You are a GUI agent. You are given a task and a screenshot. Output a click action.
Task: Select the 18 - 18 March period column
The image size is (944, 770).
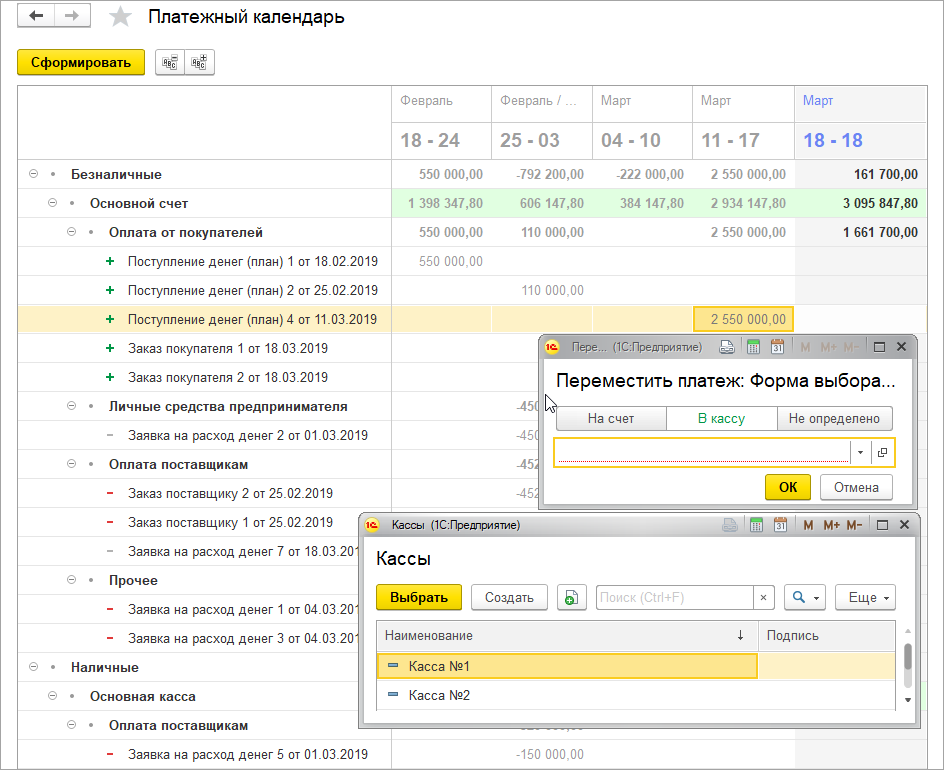(x=861, y=140)
